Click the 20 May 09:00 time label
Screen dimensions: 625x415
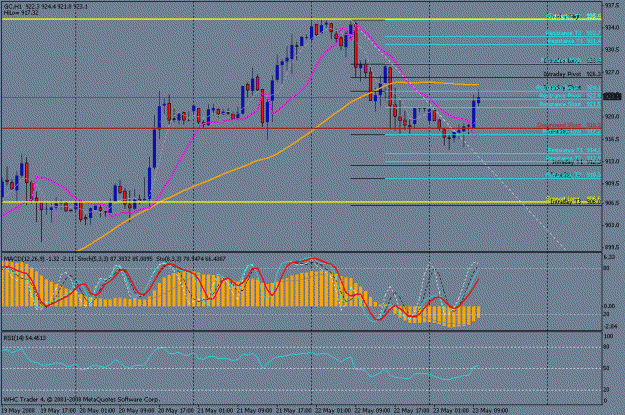(x=136, y=411)
